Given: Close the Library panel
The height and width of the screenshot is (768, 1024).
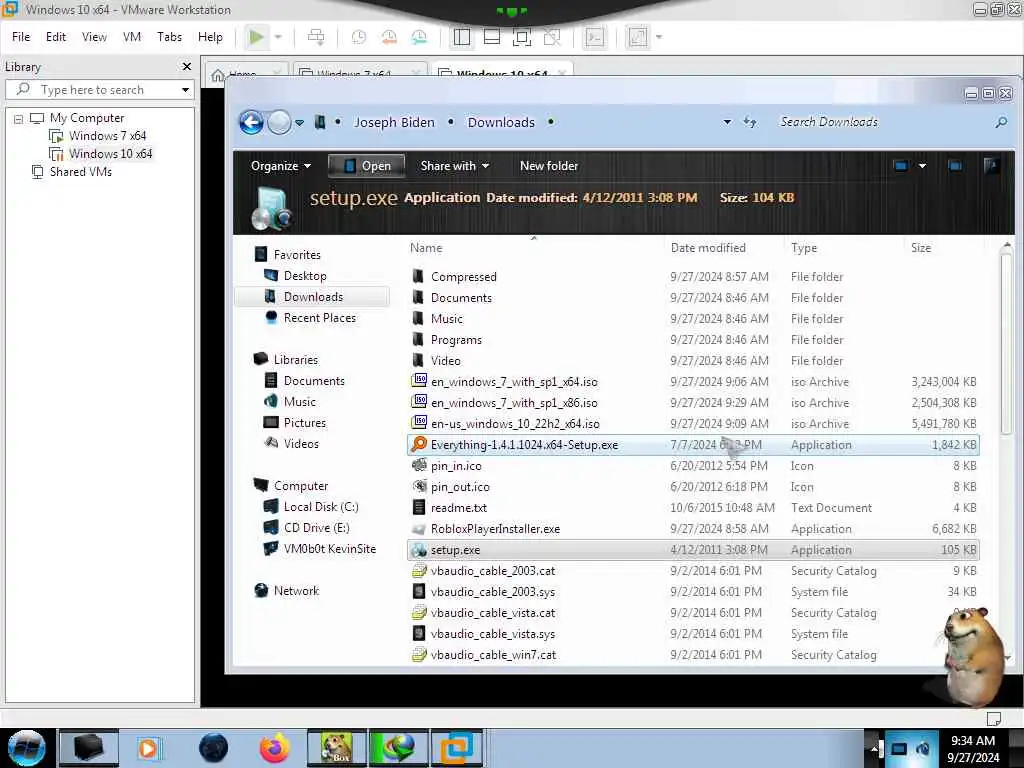Looking at the screenshot, I should (187, 67).
